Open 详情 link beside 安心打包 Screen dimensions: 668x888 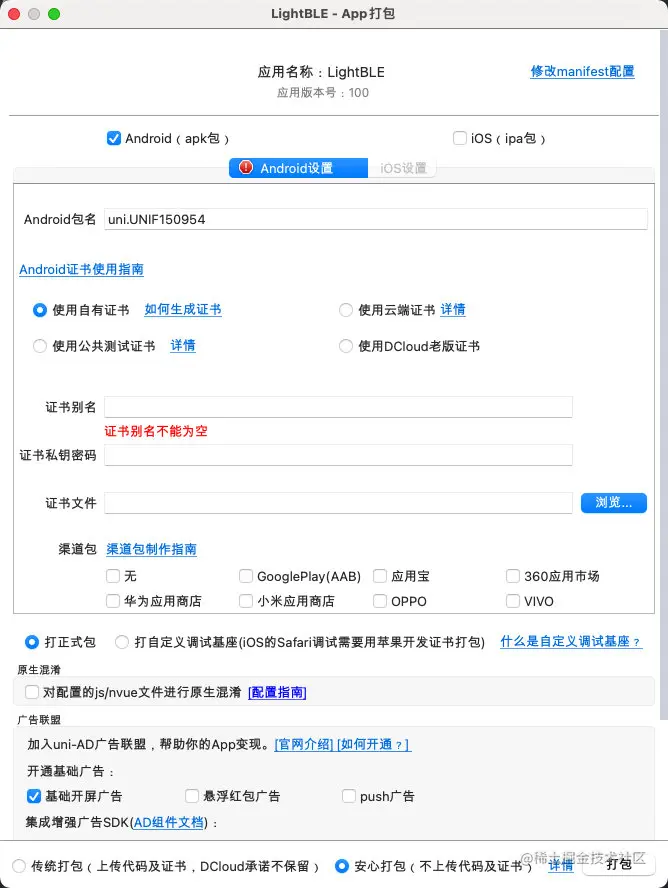click(561, 866)
